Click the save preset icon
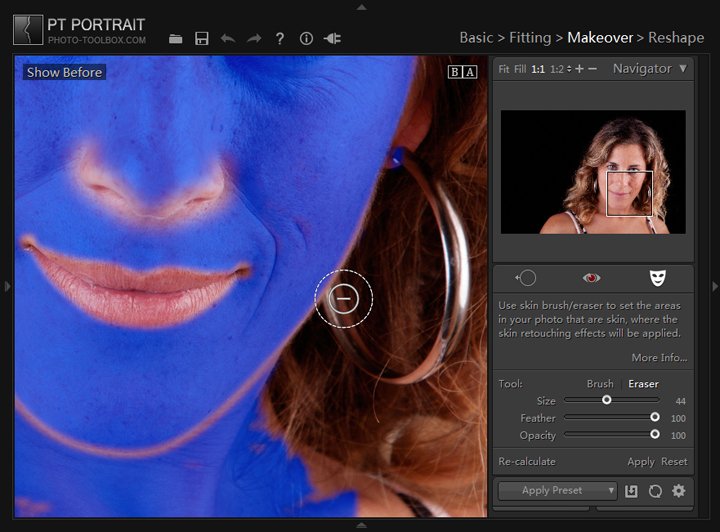 [x=631, y=491]
